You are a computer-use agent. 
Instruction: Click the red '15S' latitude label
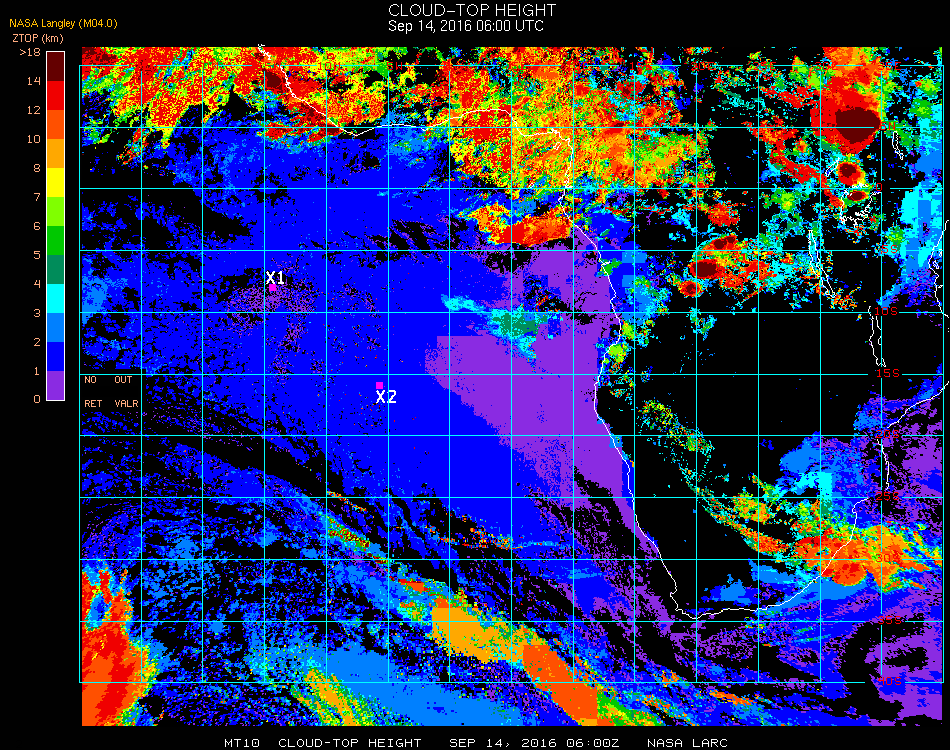[888, 373]
